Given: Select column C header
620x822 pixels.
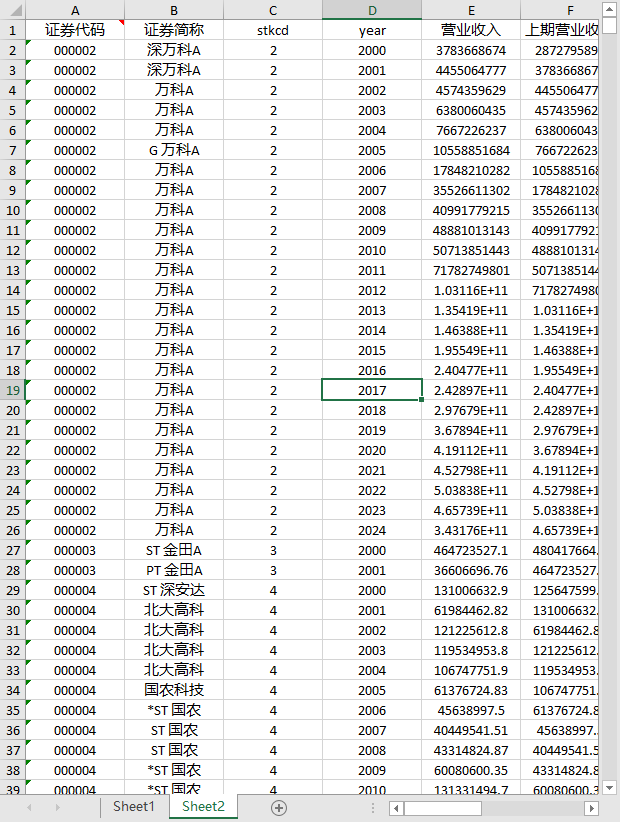Looking at the screenshot, I should (x=273, y=10).
